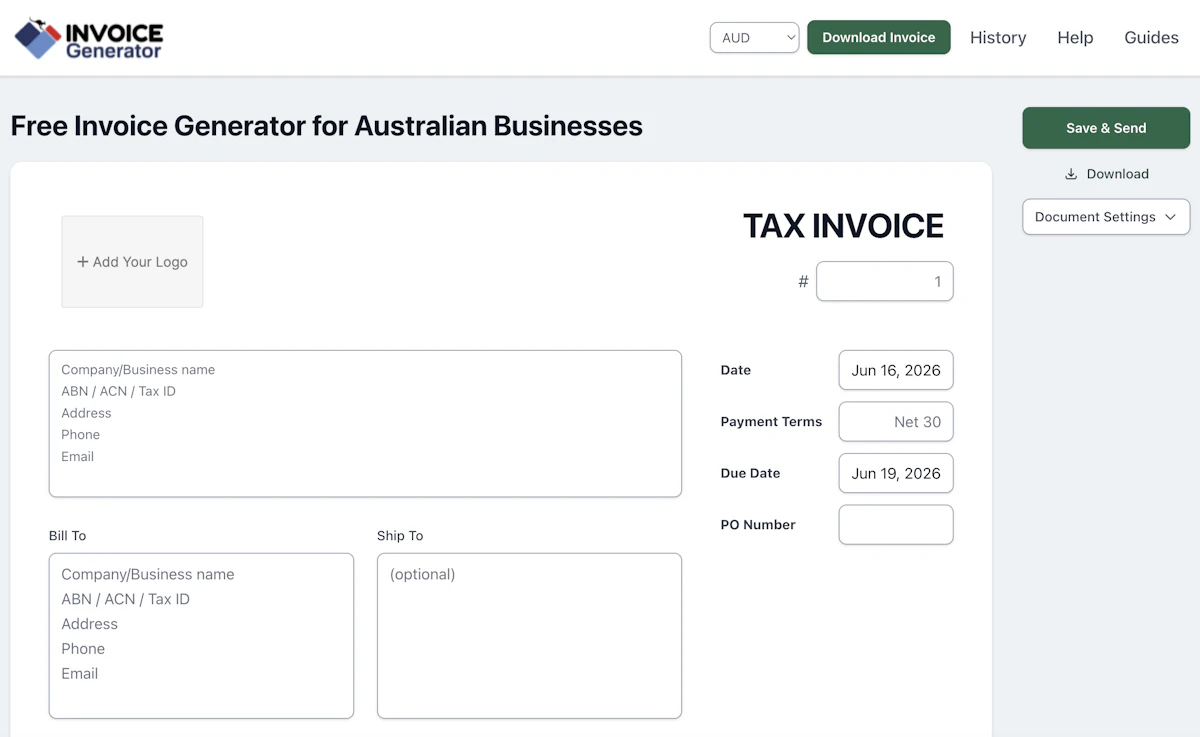Open the Help menu item
The height and width of the screenshot is (737, 1200).
(x=1075, y=38)
